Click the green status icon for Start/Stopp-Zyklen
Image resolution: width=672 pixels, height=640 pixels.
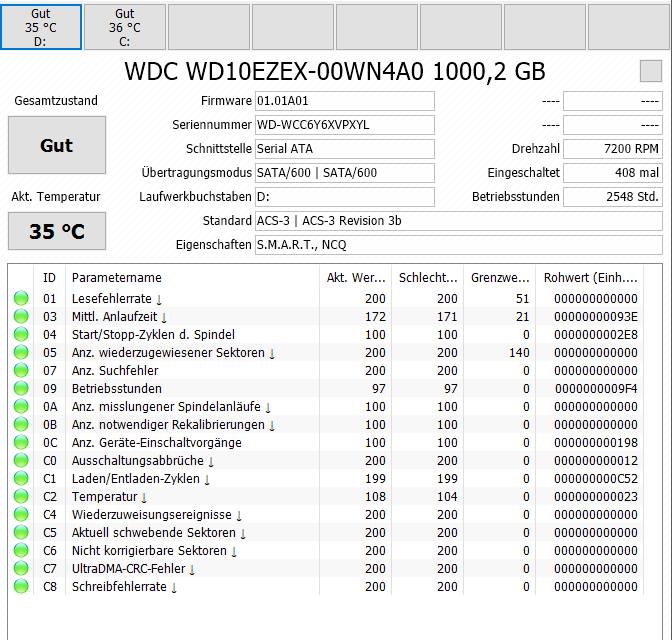coord(21,334)
